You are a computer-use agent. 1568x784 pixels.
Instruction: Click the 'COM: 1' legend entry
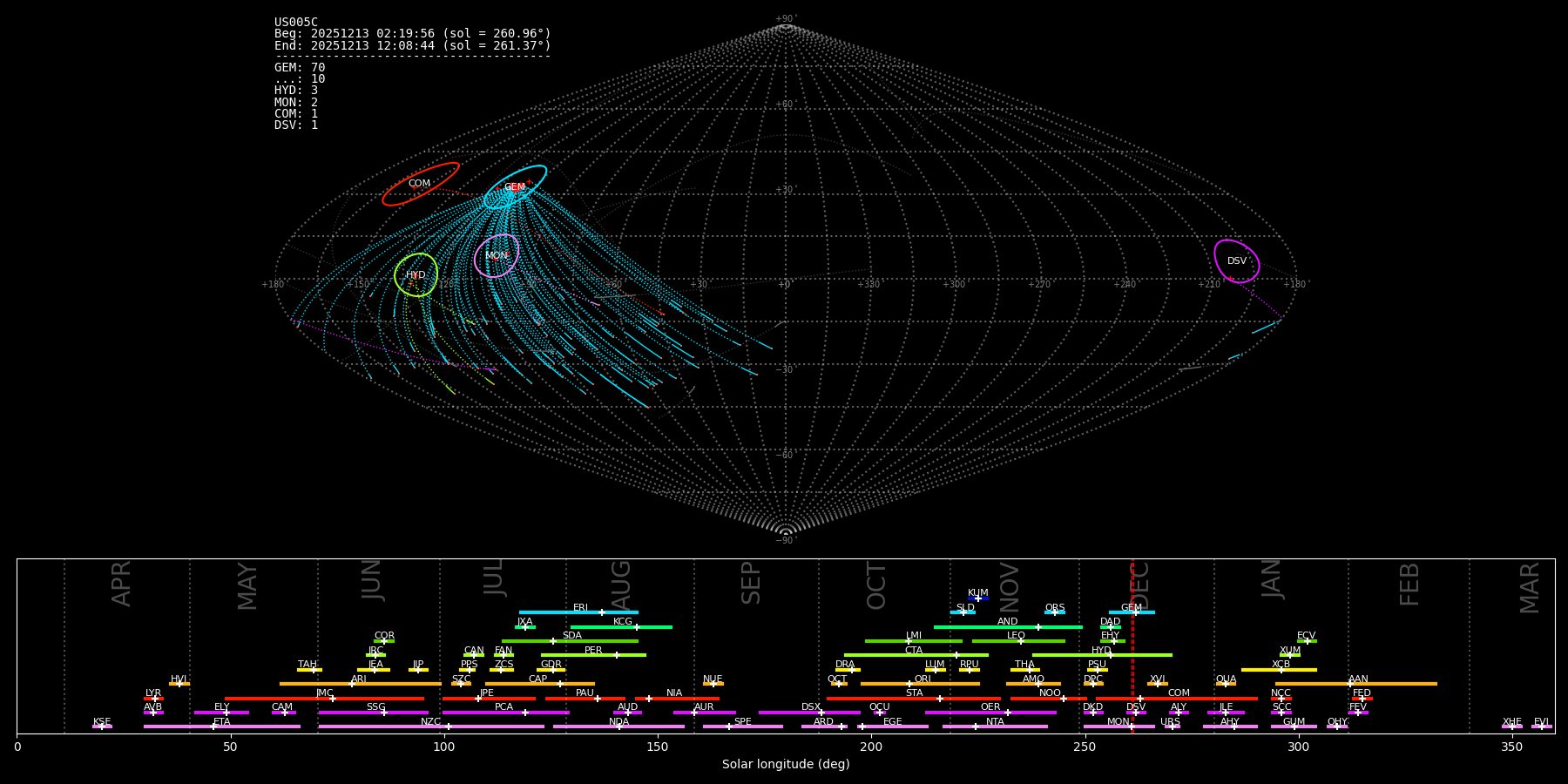pyautogui.click(x=296, y=113)
